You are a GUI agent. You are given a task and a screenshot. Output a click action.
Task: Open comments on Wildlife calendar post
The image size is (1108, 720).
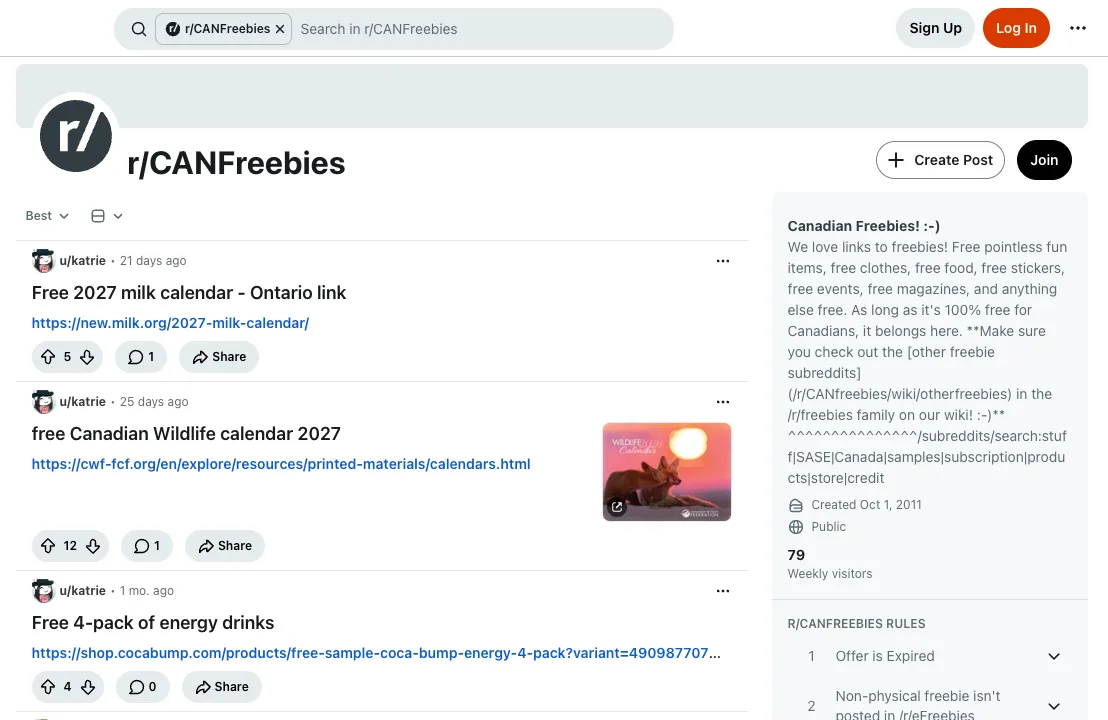coord(147,545)
